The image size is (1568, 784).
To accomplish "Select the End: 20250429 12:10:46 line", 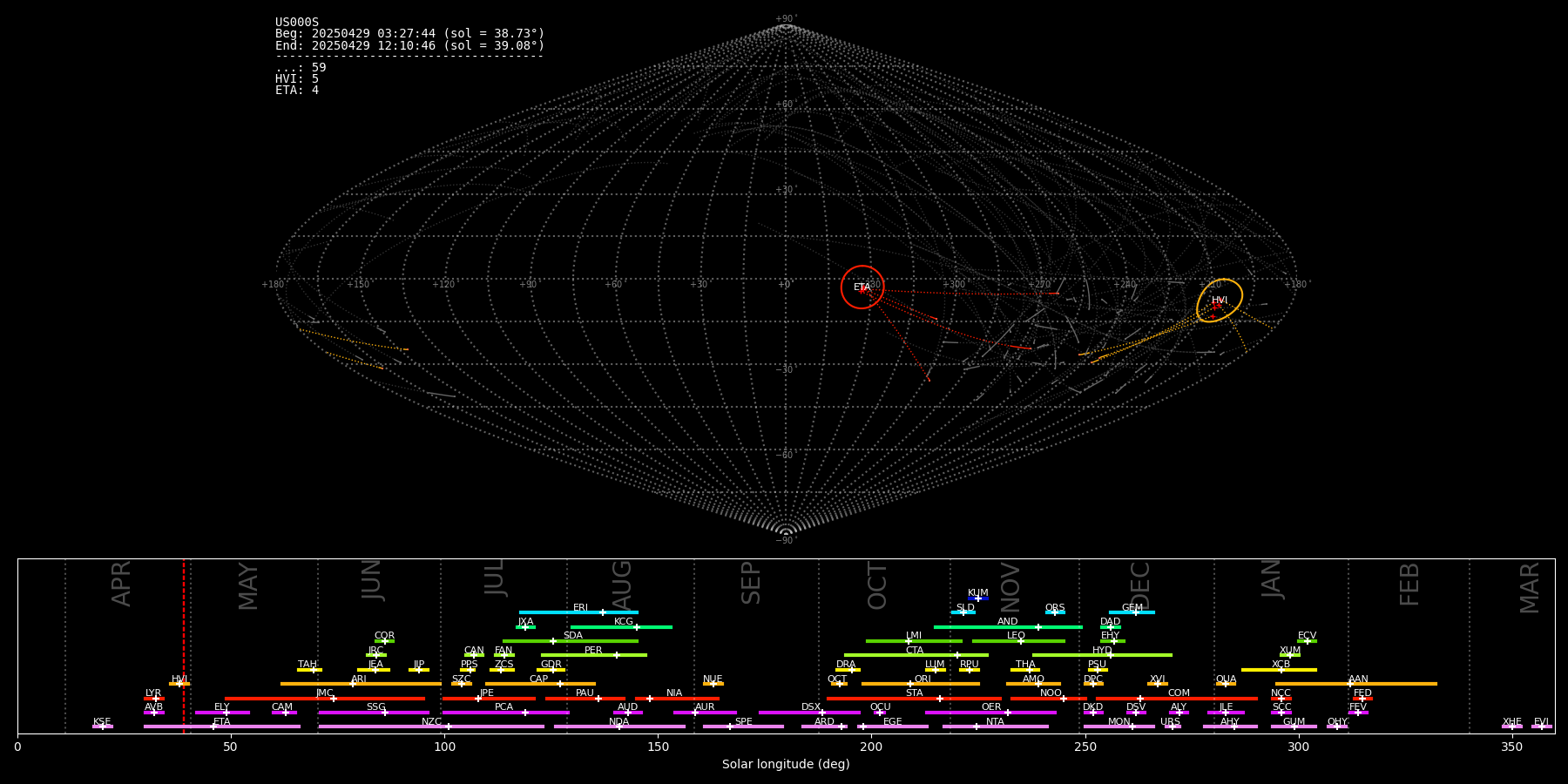I will (x=409, y=45).
